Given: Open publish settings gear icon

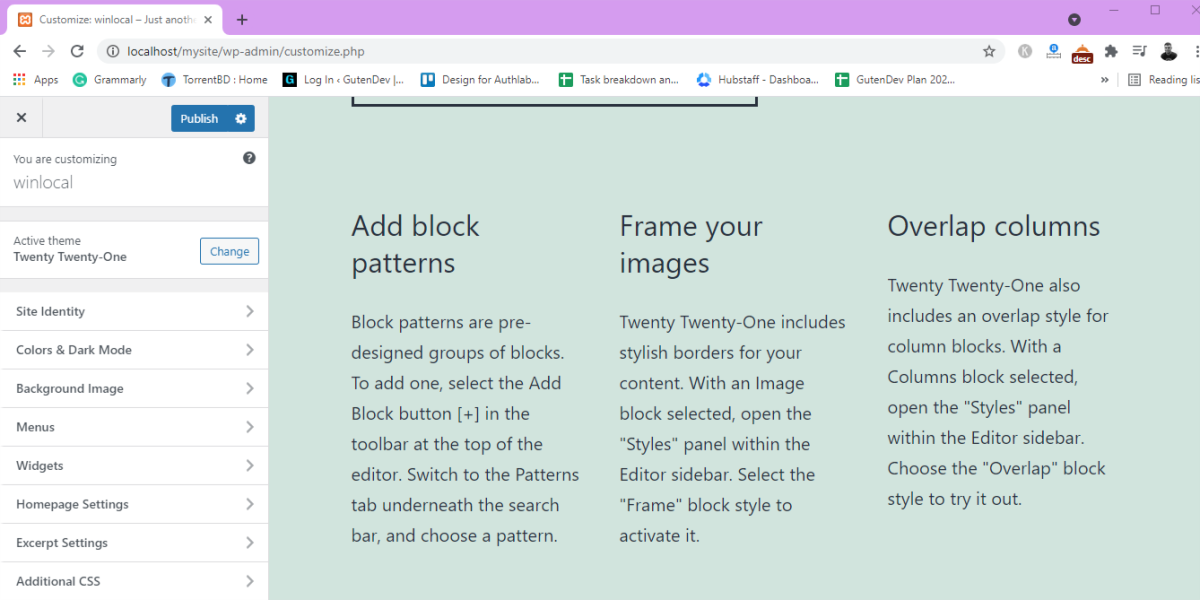Looking at the screenshot, I should (x=241, y=118).
